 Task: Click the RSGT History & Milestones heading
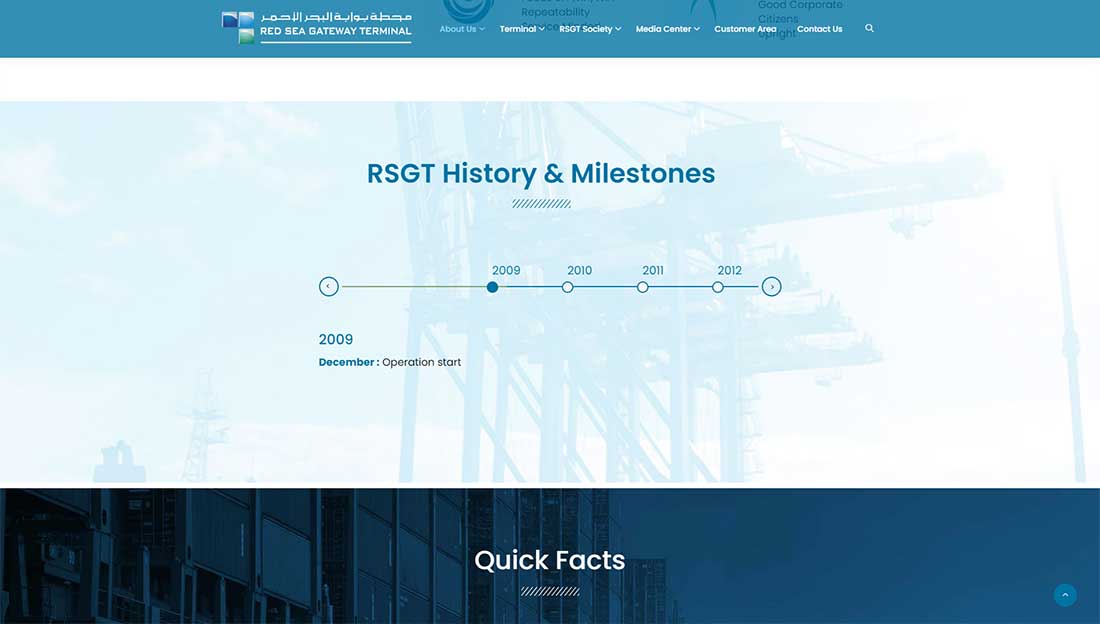click(x=541, y=174)
